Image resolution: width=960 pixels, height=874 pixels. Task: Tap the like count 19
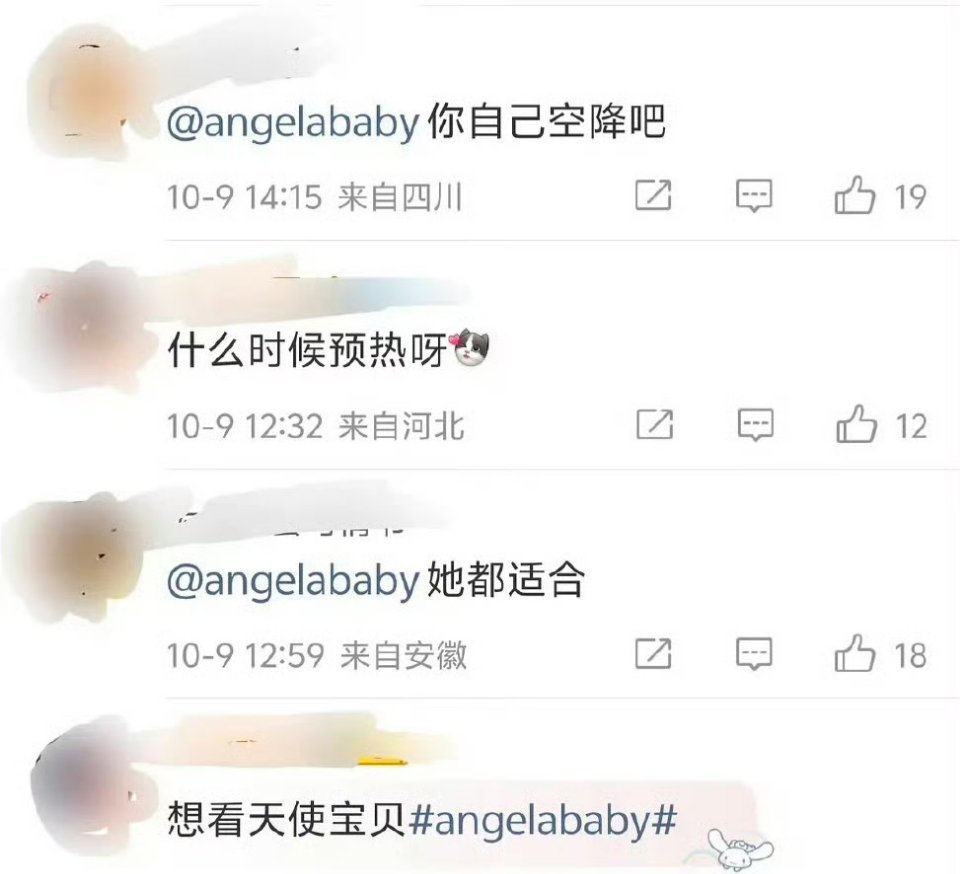[910, 197]
